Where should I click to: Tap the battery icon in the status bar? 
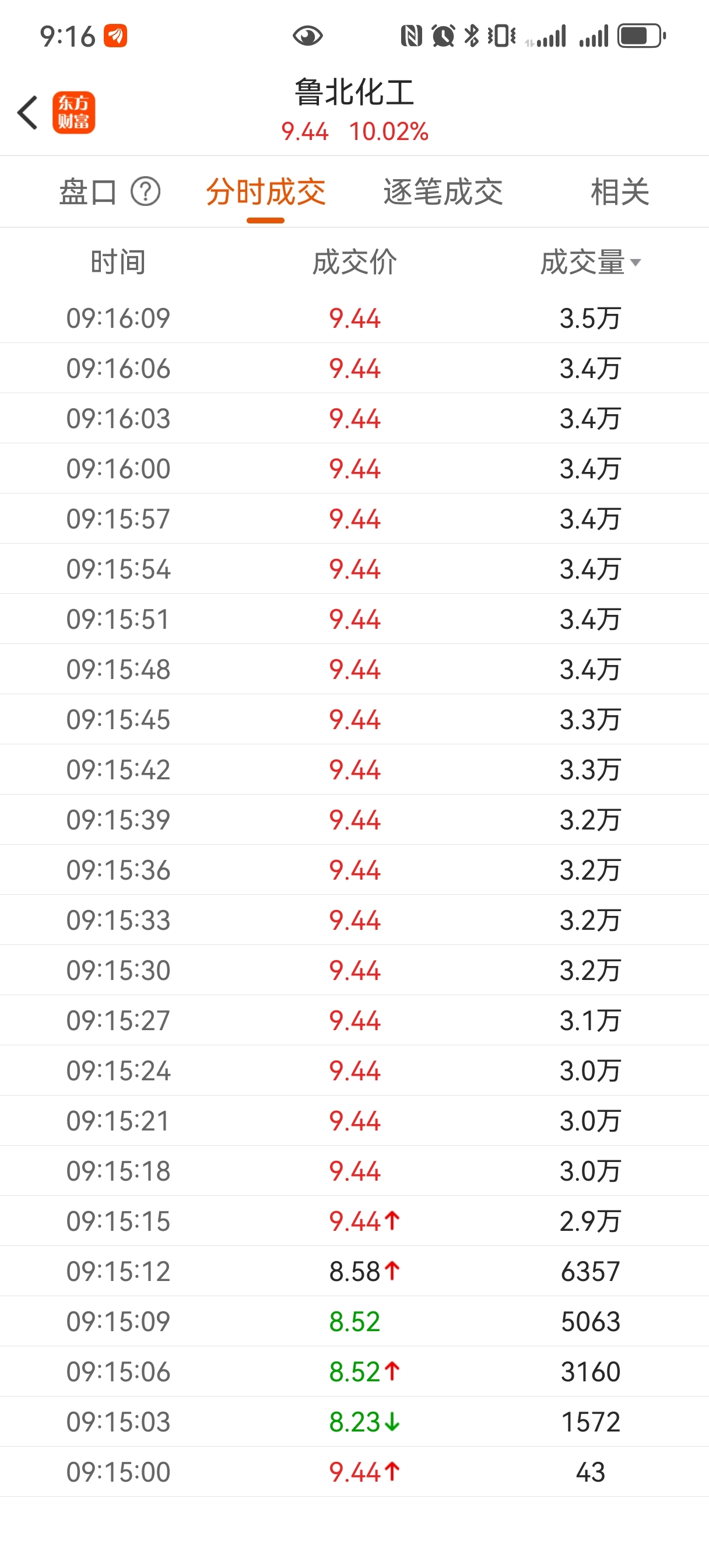pos(641,36)
